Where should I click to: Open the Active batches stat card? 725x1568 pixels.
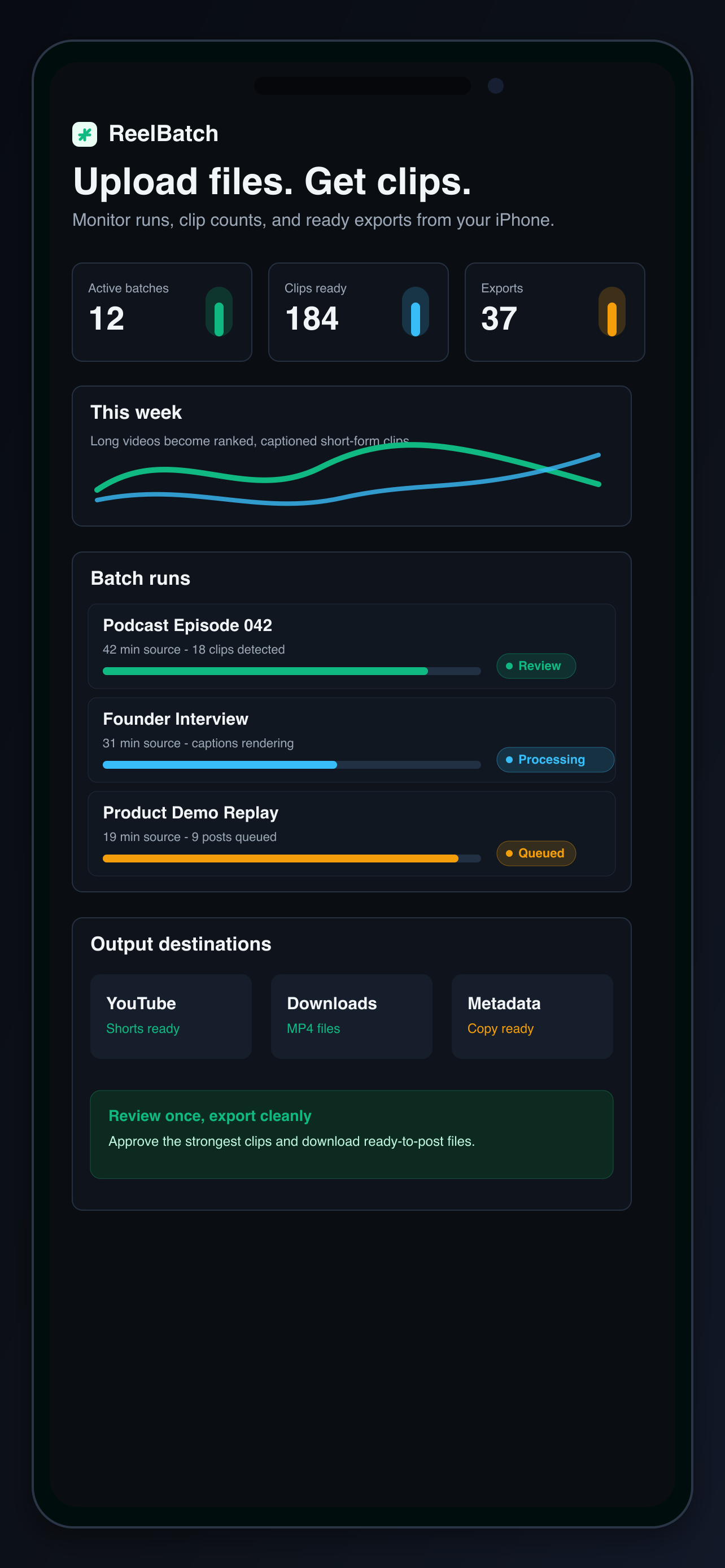[162, 312]
